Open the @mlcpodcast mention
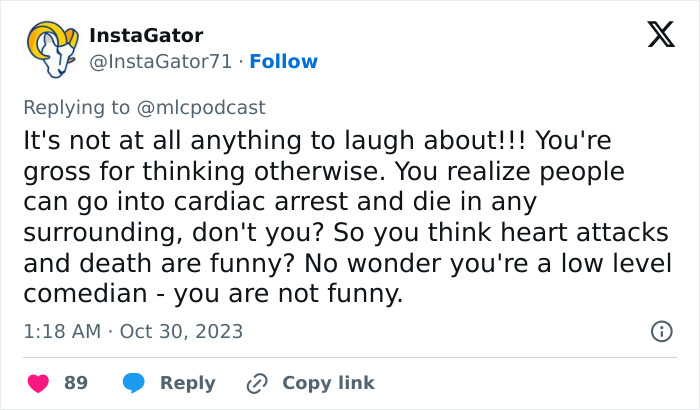 click(208, 108)
